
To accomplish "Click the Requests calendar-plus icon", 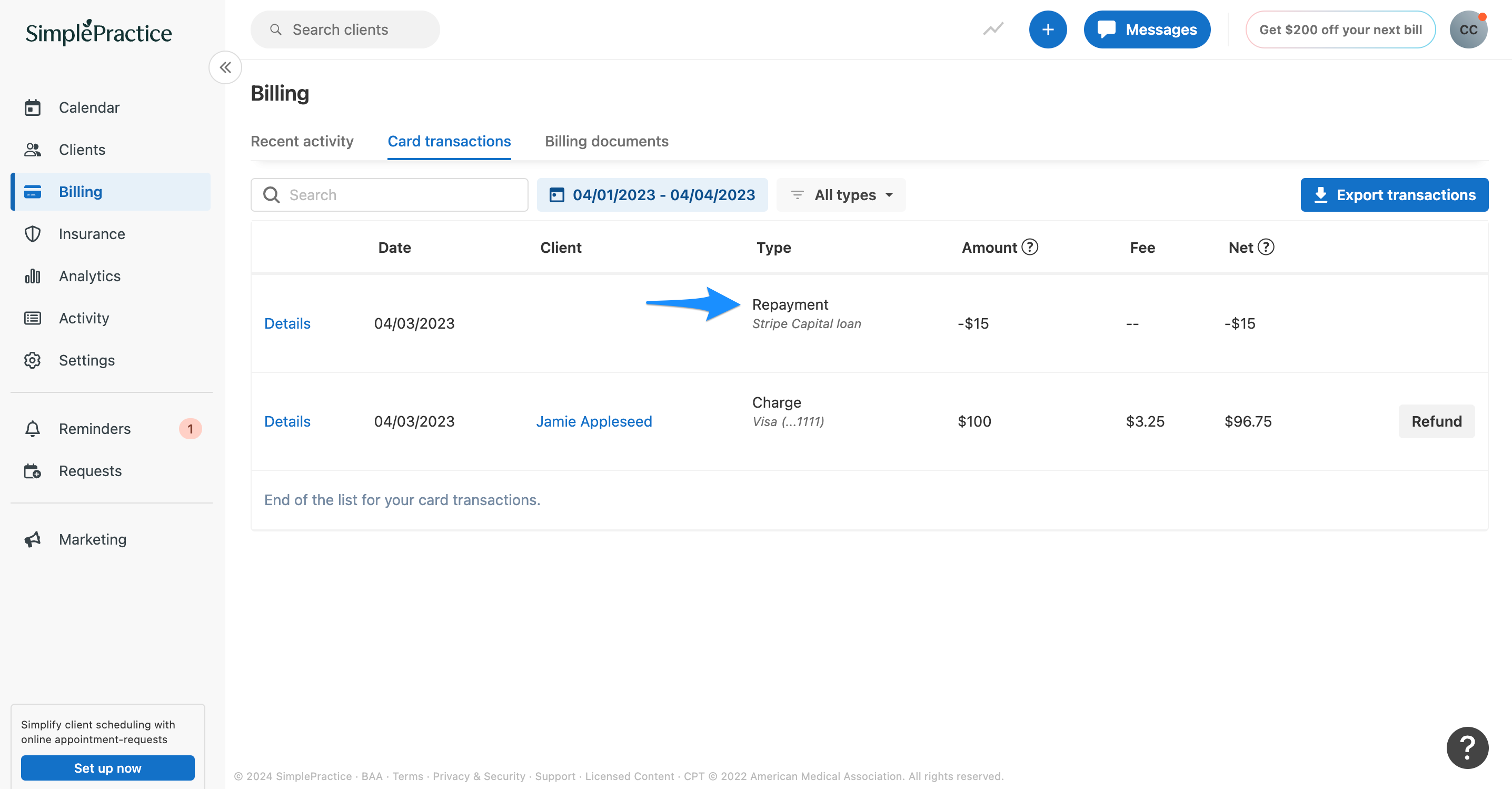I will pos(32,471).
